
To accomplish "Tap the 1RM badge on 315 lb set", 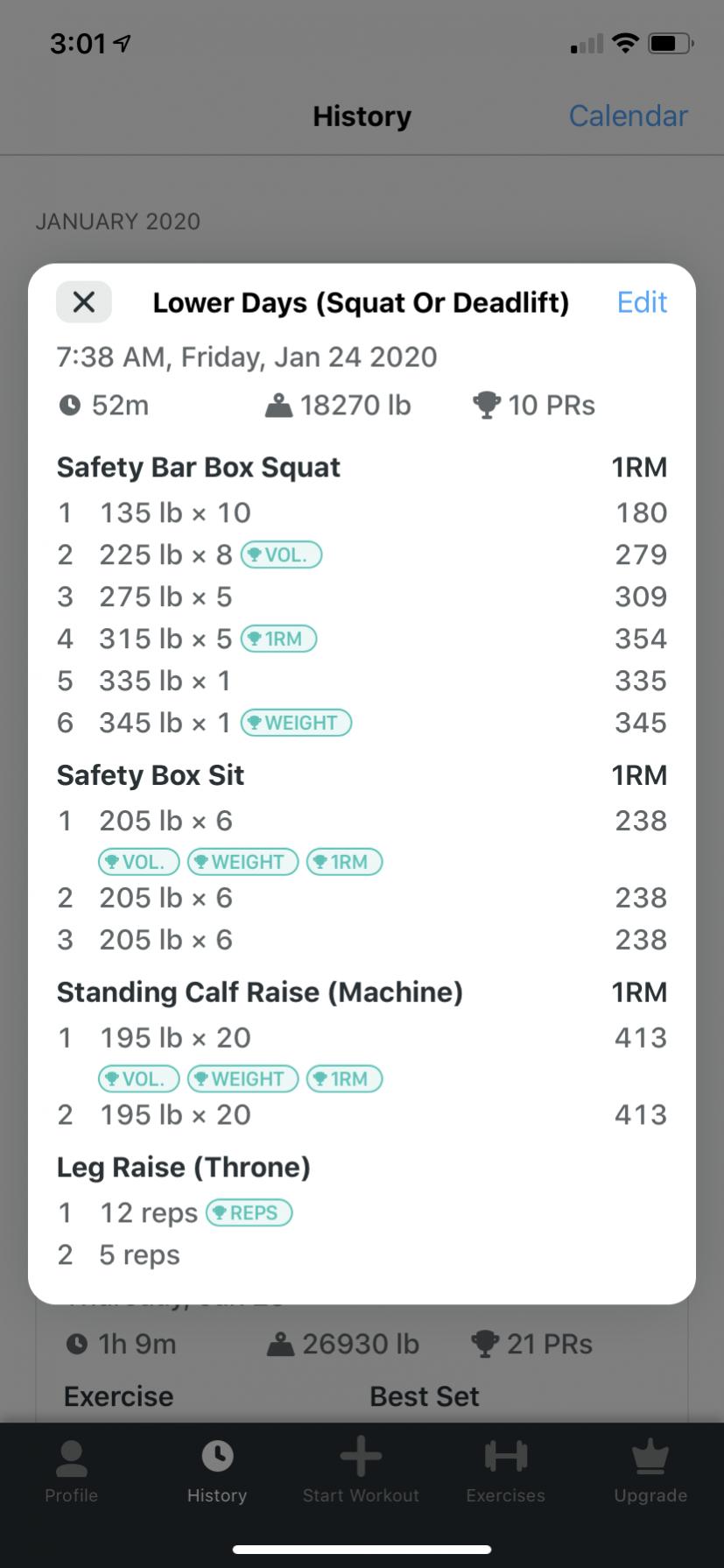I will tap(278, 639).
